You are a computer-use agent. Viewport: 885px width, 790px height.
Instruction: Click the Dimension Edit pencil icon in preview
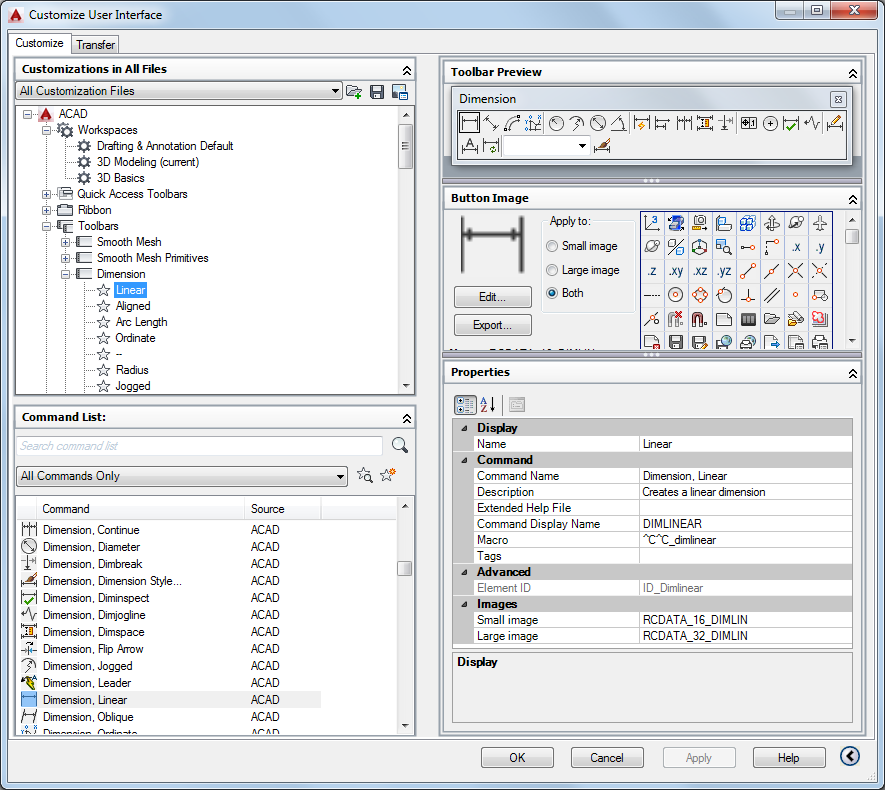click(835, 122)
